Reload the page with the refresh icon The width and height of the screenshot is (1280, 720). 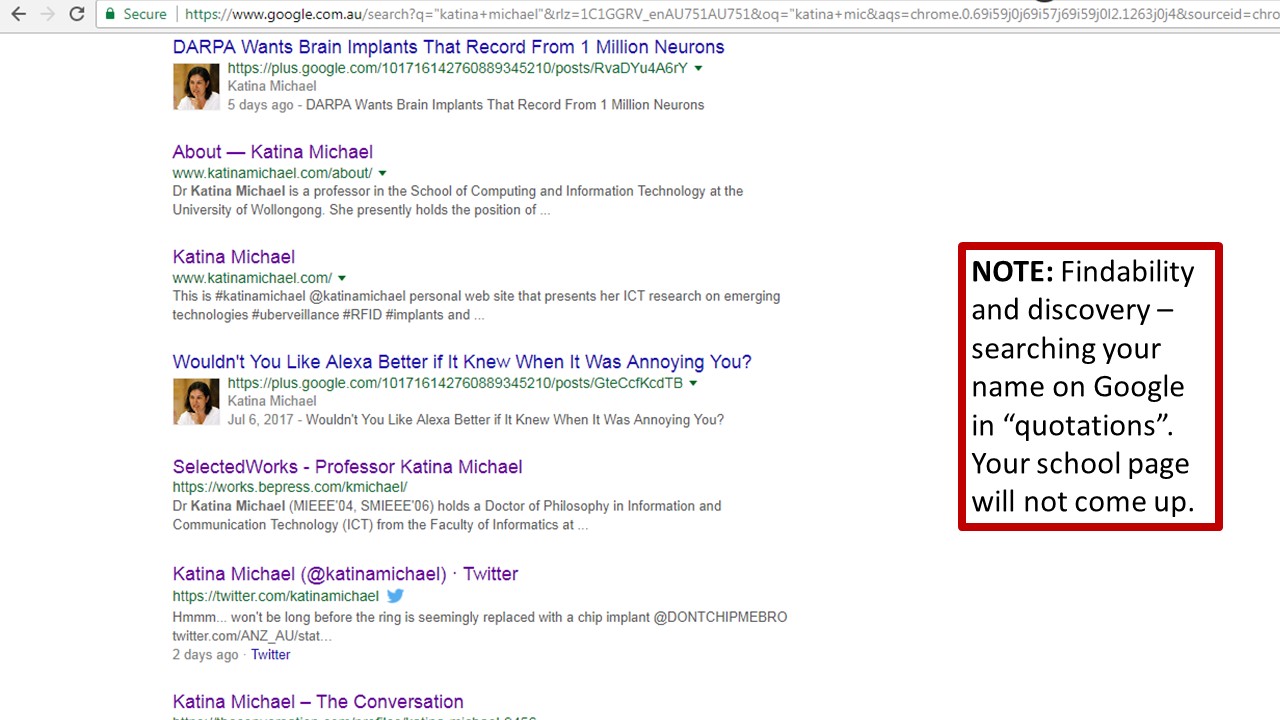(77, 14)
